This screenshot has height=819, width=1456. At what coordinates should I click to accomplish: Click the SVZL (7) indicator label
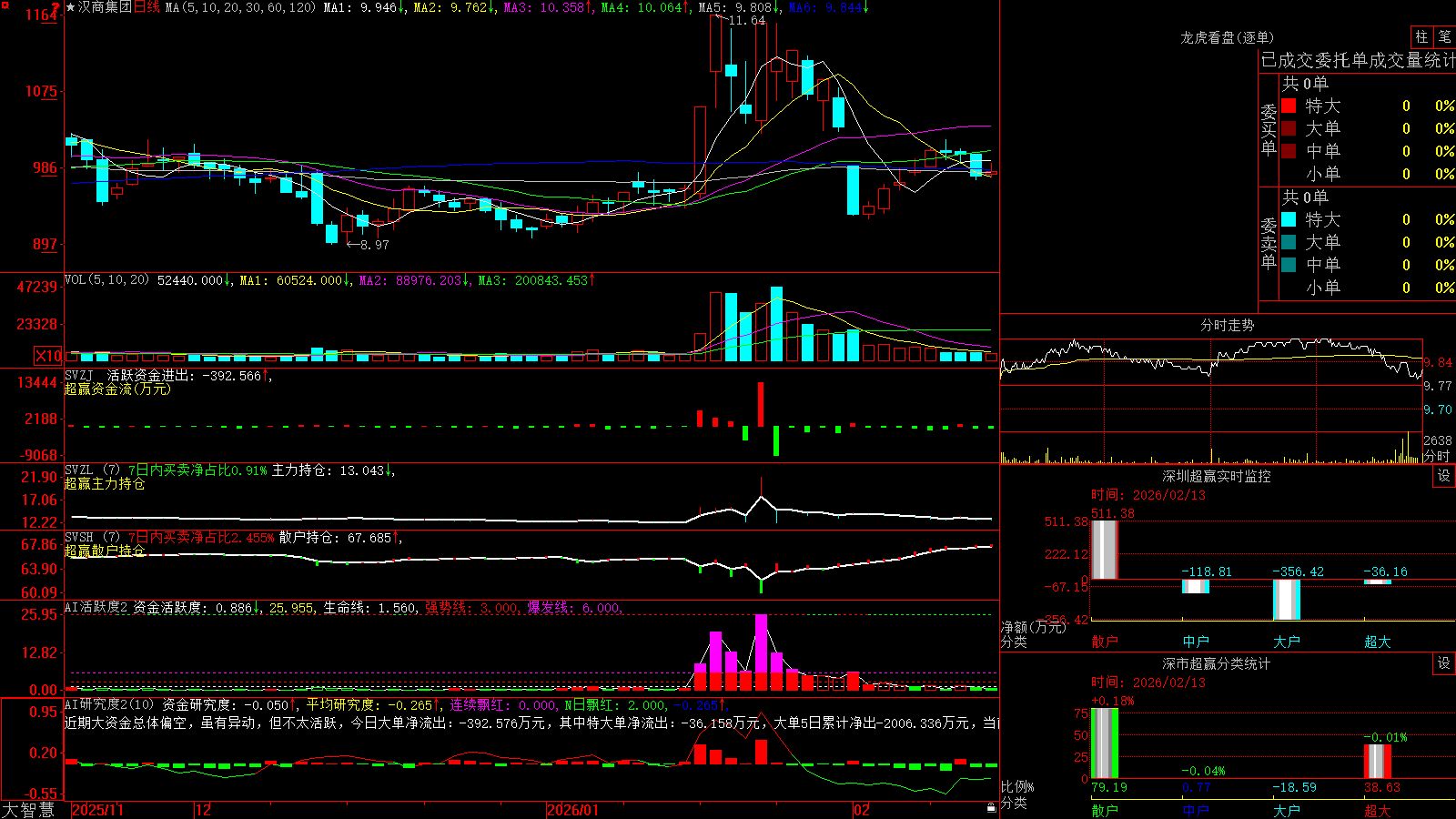point(92,470)
